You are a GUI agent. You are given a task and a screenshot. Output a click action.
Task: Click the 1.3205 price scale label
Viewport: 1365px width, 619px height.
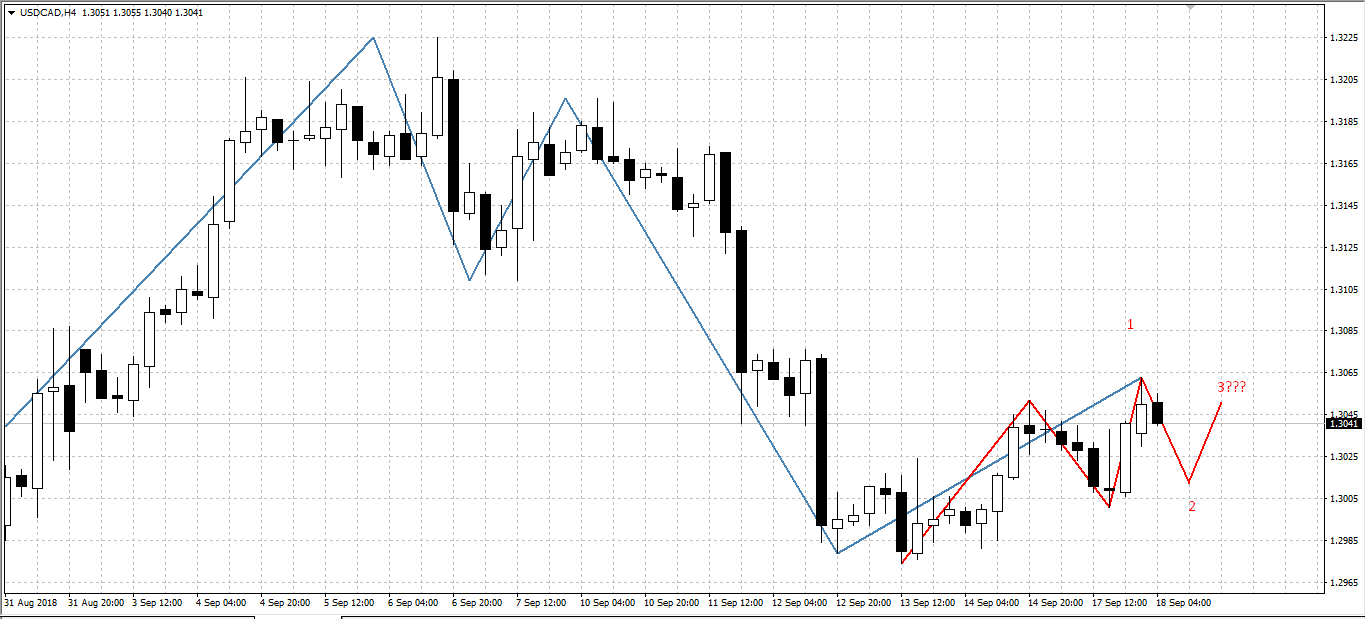(x=1343, y=80)
